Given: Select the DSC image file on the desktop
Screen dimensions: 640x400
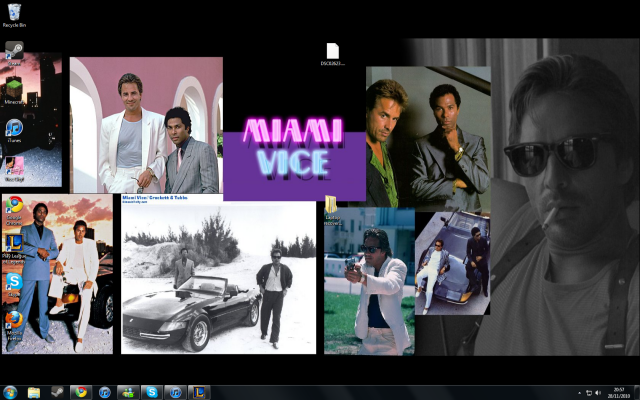Looking at the screenshot, I should 332,52.
